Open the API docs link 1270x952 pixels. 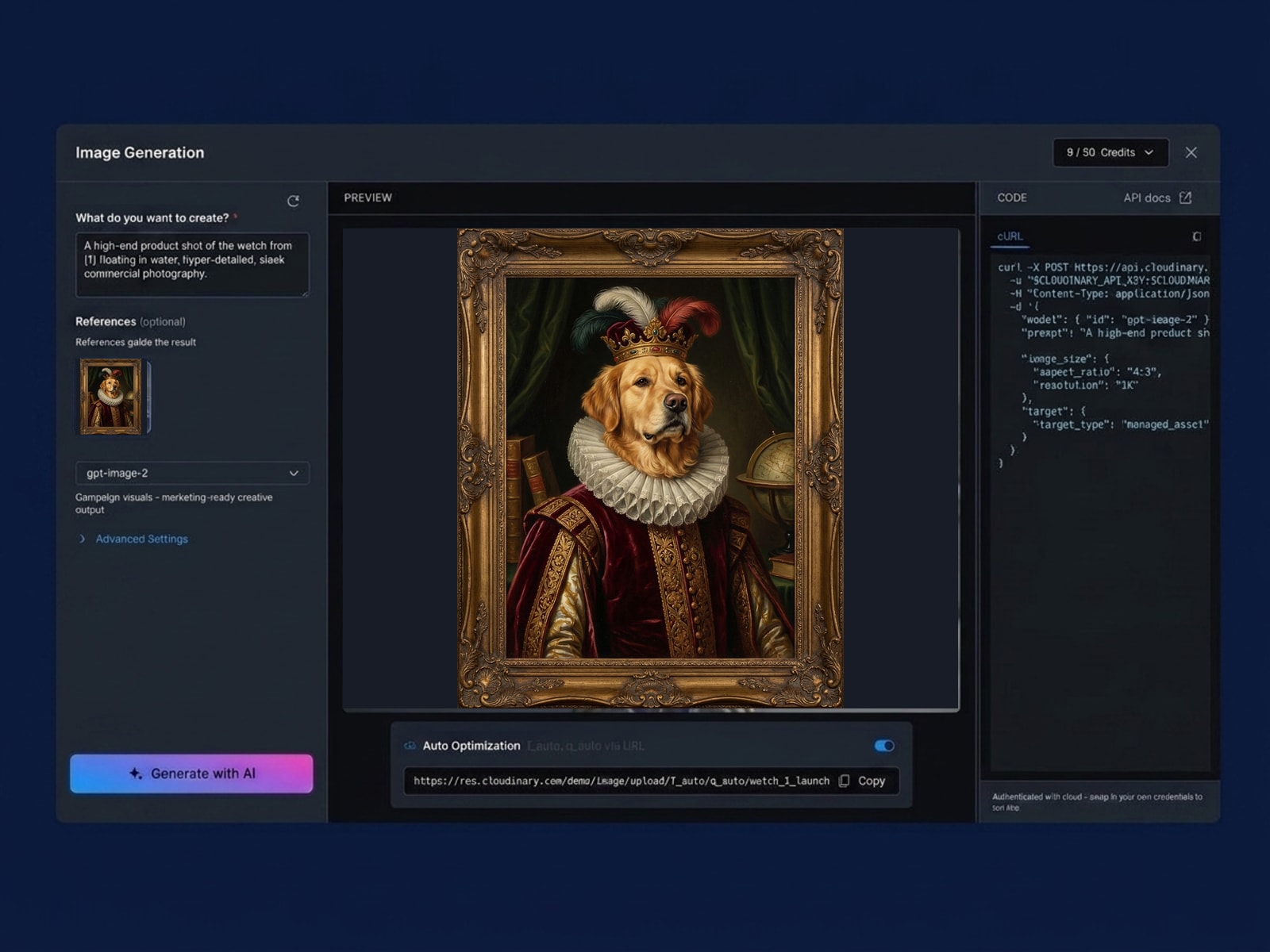(1157, 198)
